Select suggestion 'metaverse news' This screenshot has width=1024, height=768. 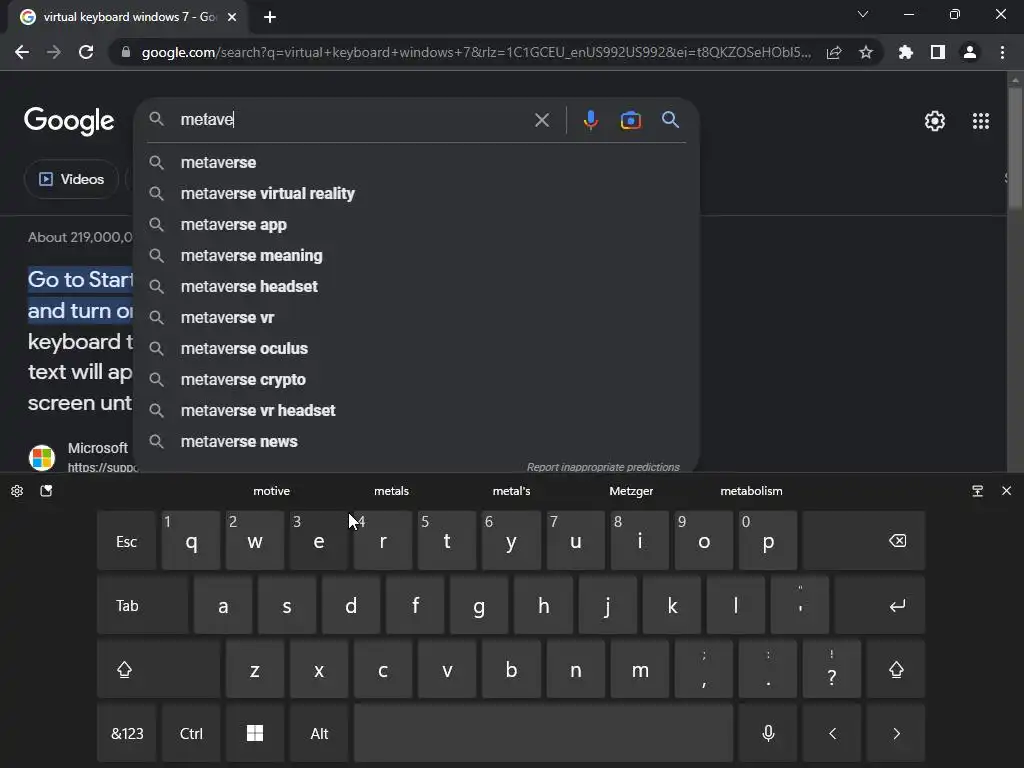[416, 441]
